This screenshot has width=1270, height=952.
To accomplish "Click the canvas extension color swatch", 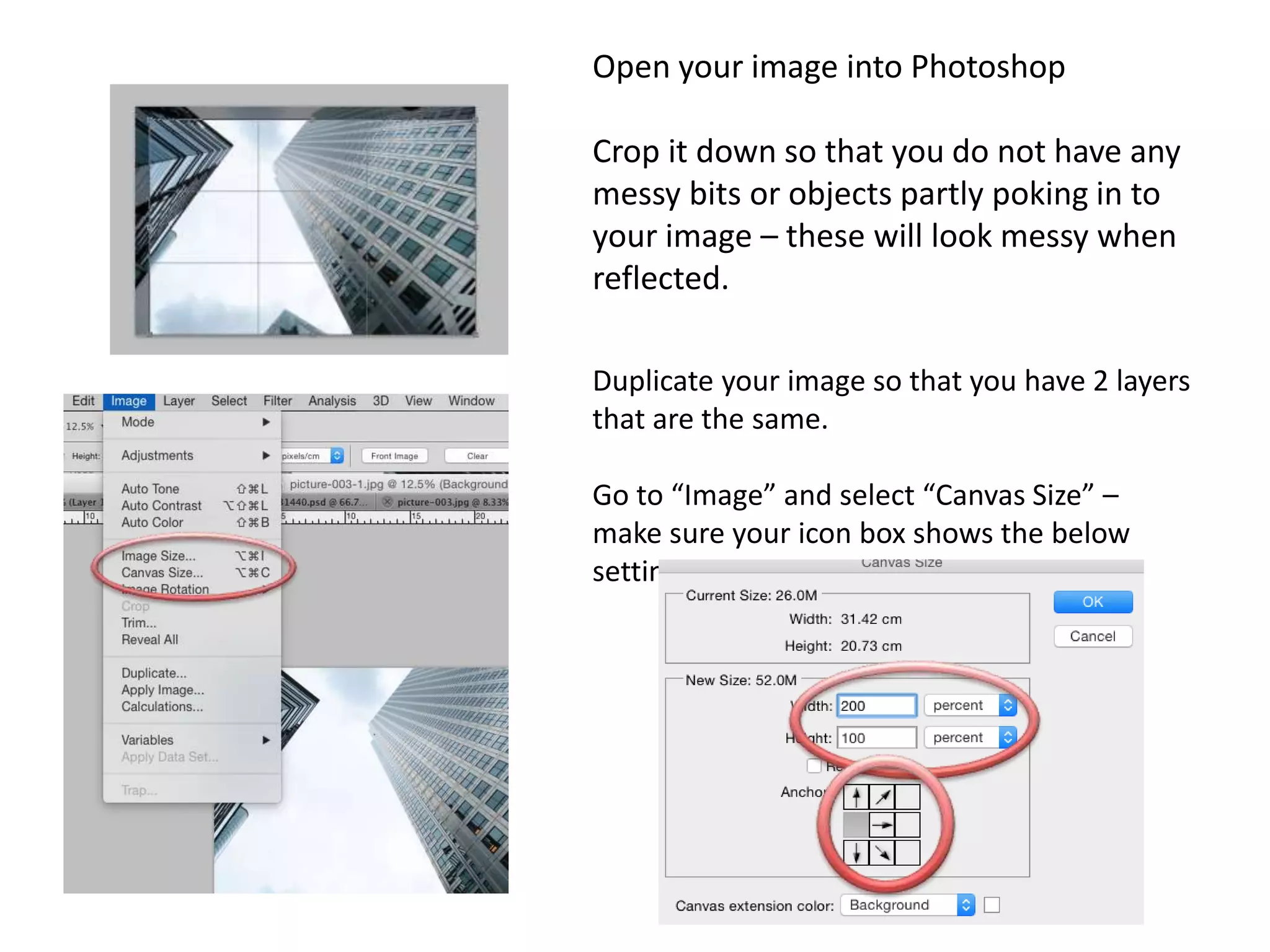I will [x=992, y=906].
